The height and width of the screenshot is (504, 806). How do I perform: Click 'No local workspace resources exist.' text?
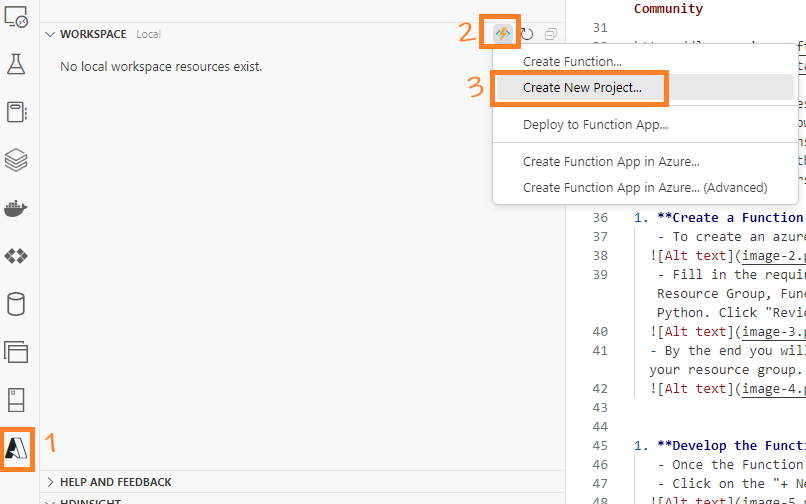161,67
